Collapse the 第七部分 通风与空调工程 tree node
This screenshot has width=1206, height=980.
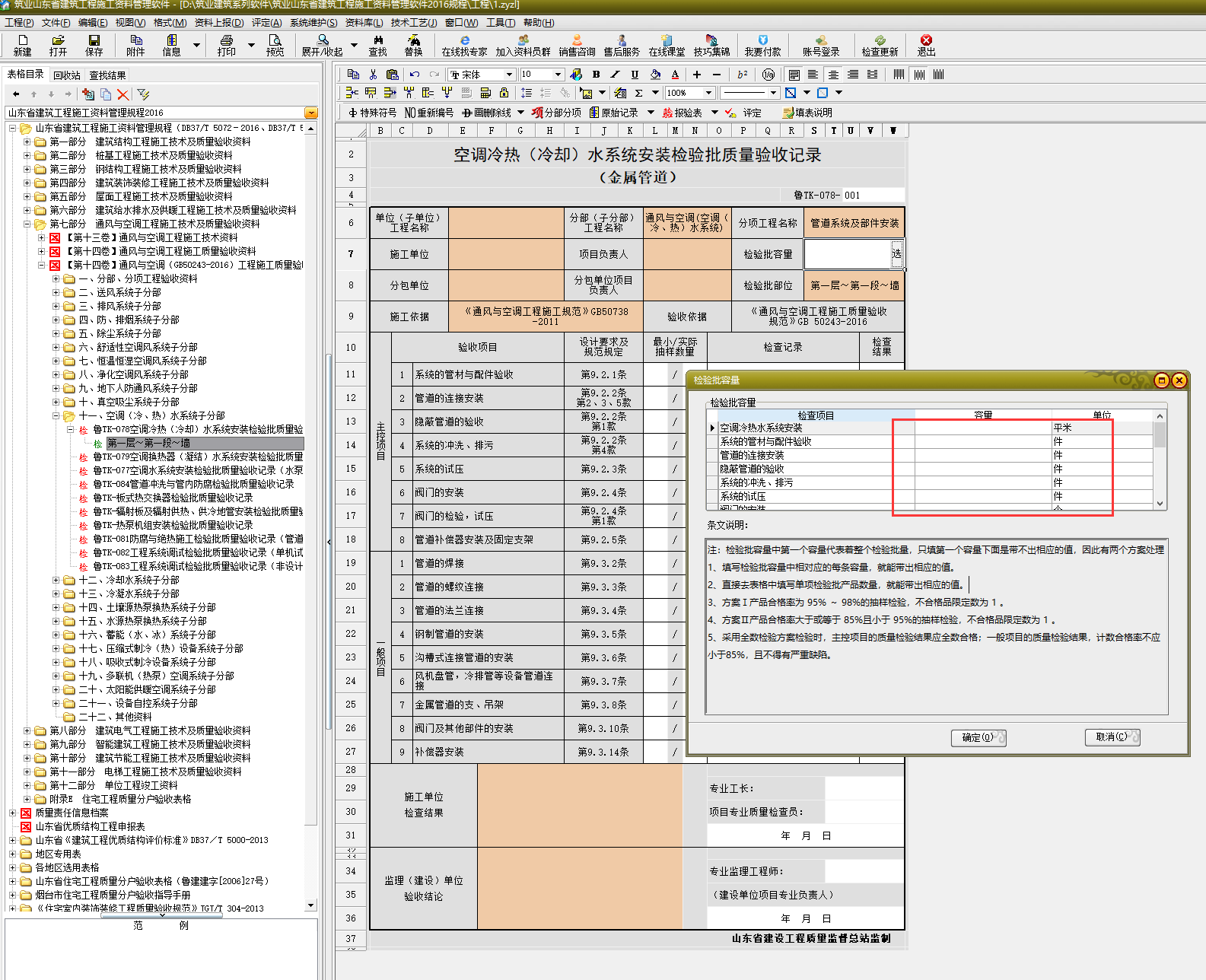click(x=27, y=224)
